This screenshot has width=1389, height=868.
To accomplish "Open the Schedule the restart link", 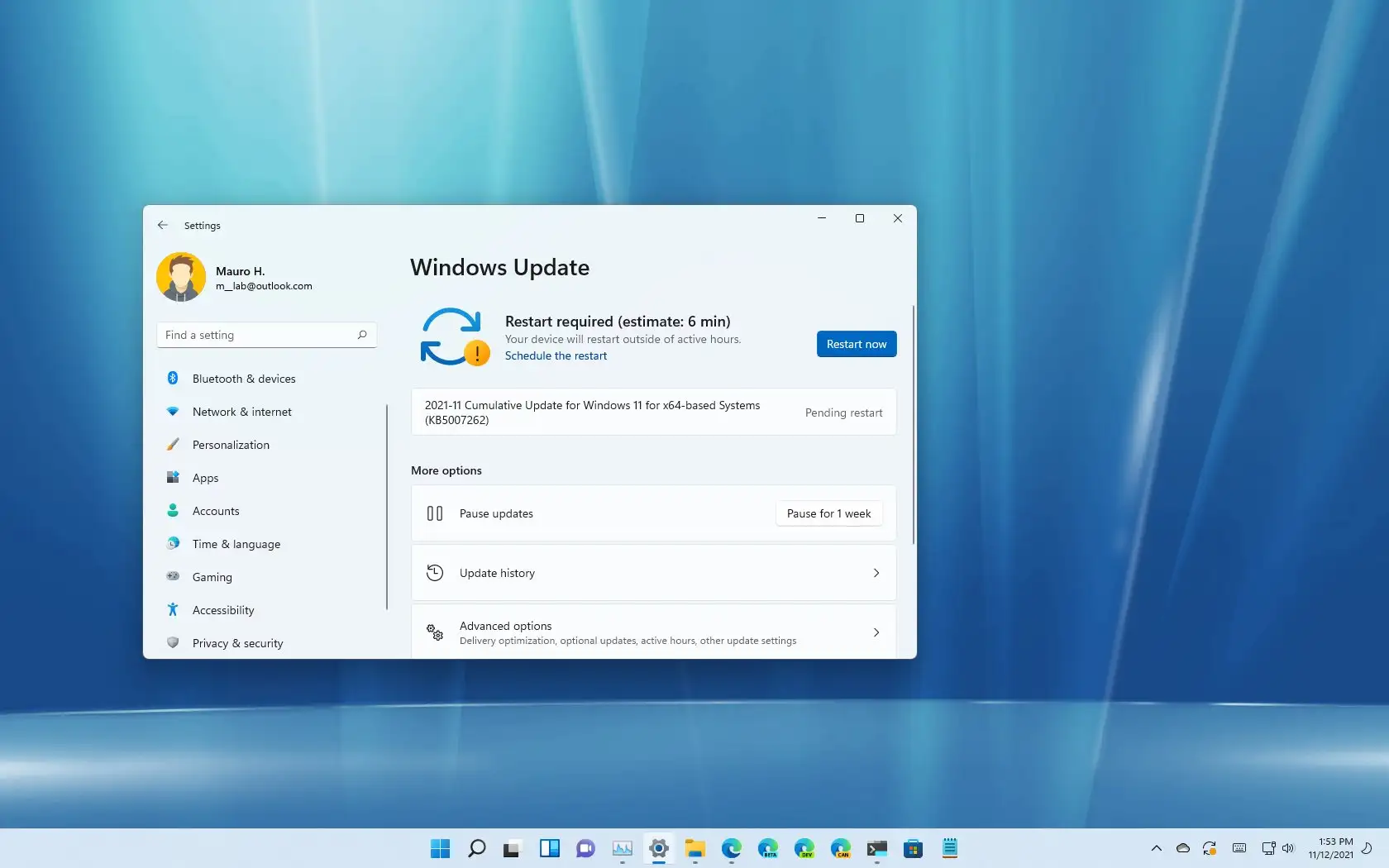I will (x=556, y=355).
